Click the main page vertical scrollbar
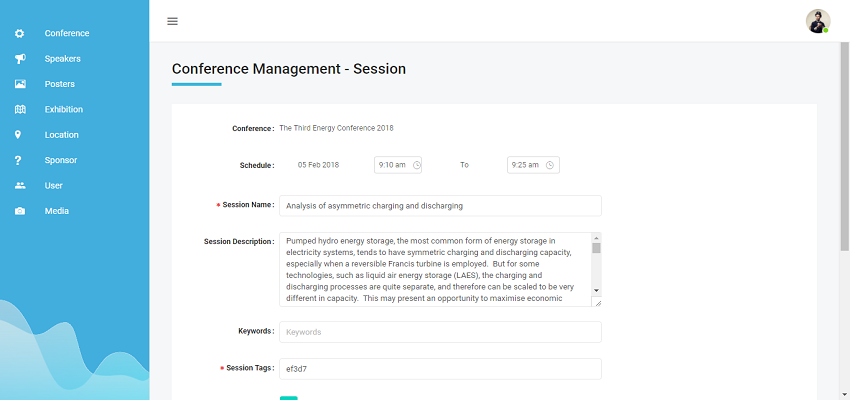 (845, 146)
